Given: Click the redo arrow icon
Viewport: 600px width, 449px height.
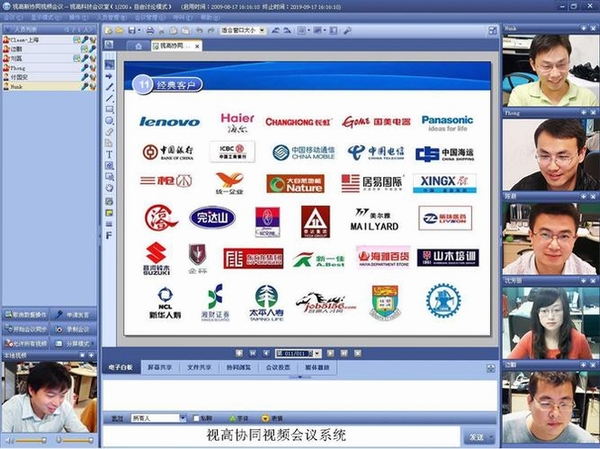Looking at the screenshot, I should point(211,30).
